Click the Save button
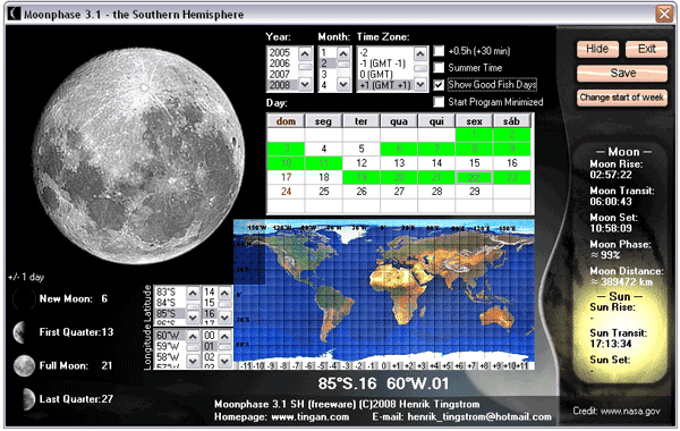Screen dimensions: 680x431 [622, 73]
